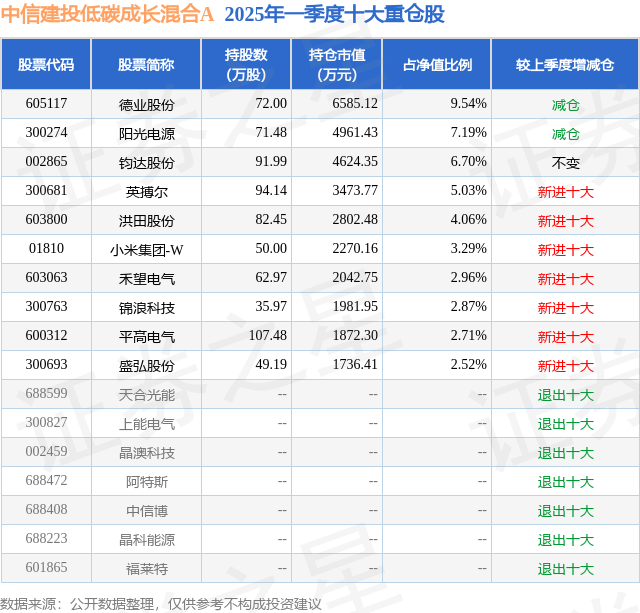The height and width of the screenshot is (613, 640).
Task: Select stock code 002459 晶澳科技
Action: coord(46,451)
